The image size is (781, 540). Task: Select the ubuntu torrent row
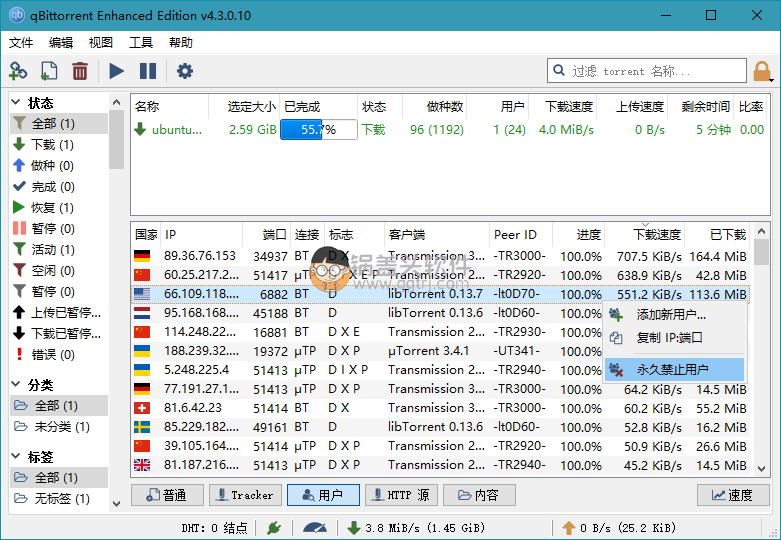click(x=450, y=130)
